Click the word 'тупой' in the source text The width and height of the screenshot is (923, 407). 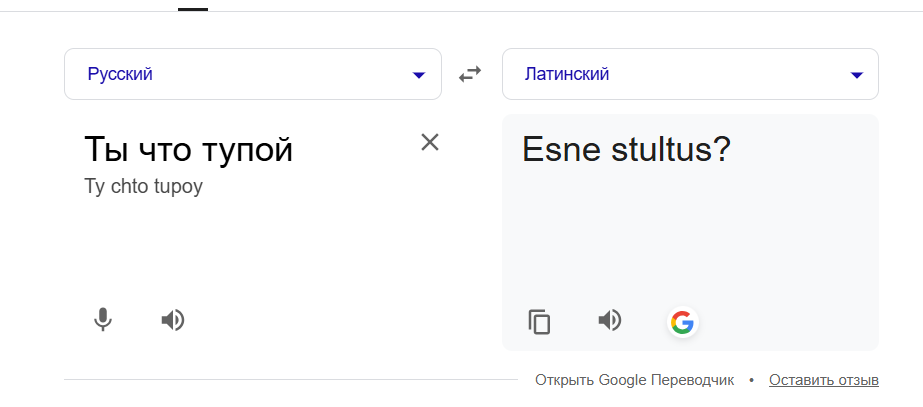(x=250, y=150)
